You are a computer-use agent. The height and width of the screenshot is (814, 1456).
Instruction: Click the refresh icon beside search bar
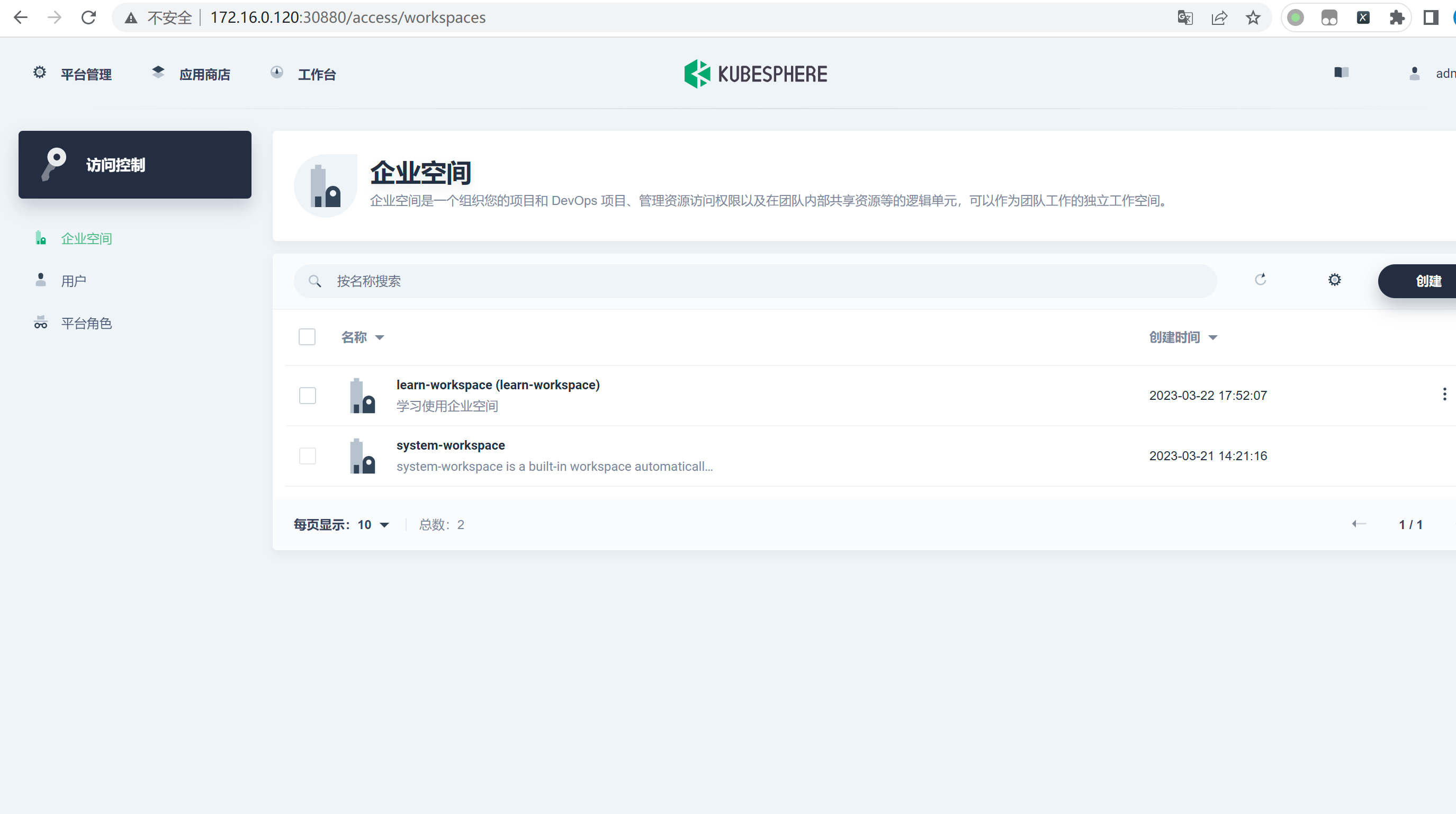1260,280
